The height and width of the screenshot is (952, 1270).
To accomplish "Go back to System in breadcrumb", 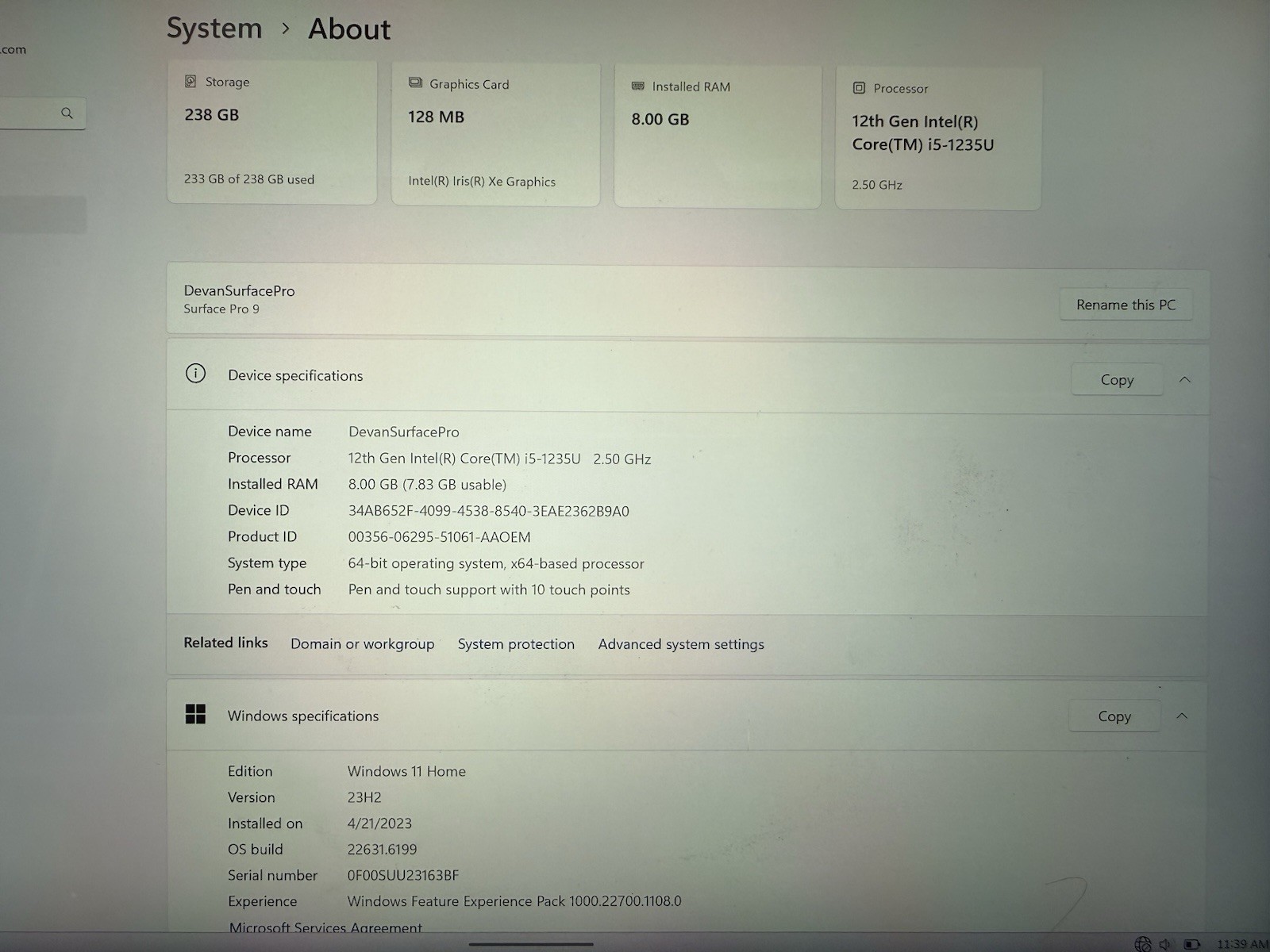I will point(214,28).
